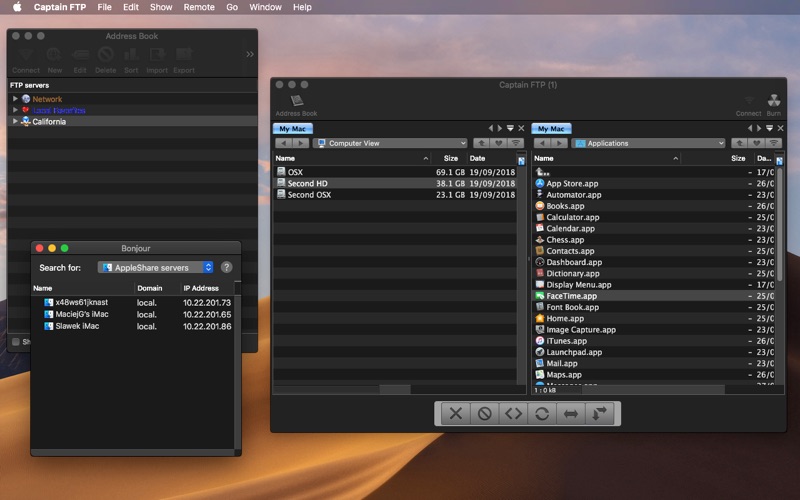Open the Help menu

[302, 7]
